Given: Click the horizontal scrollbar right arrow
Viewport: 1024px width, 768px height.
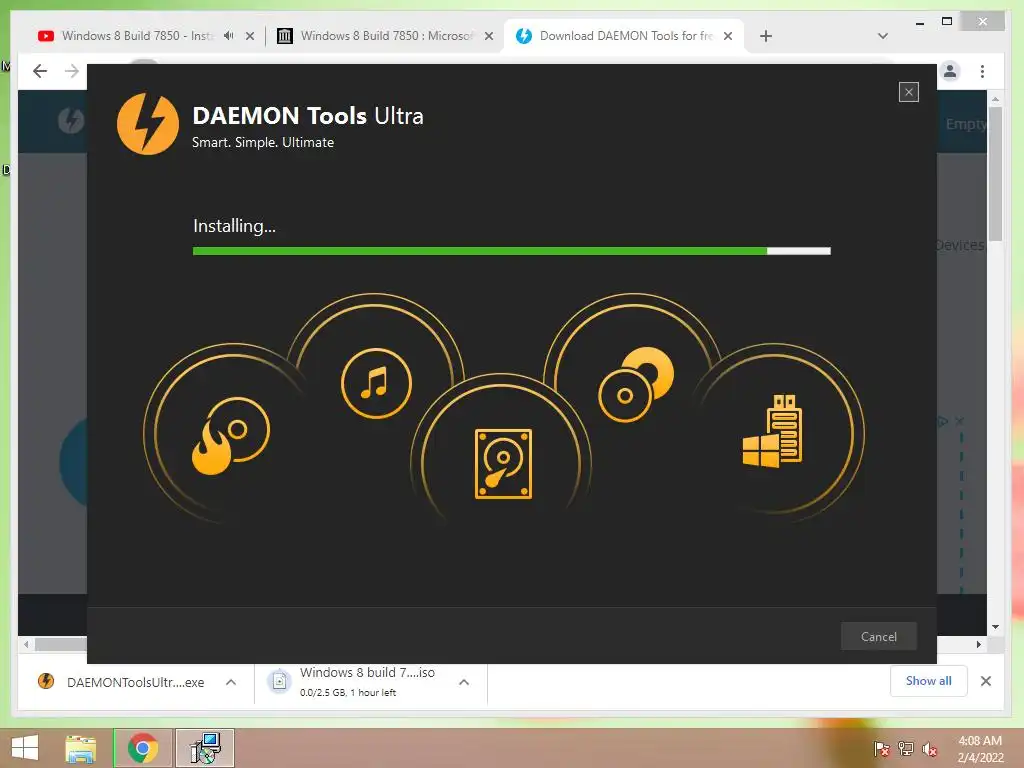Looking at the screenshot, I should pos(979,645).
